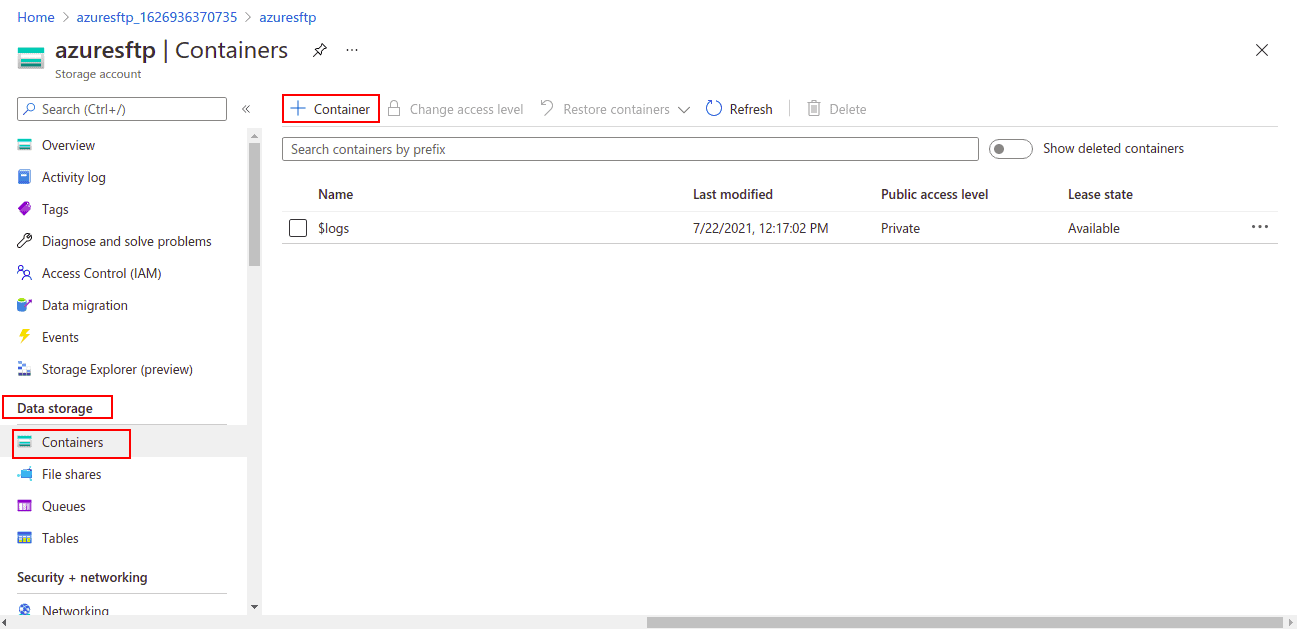Pin the azuresftp blade to dashboard
1297x629 pixels.
320,50
